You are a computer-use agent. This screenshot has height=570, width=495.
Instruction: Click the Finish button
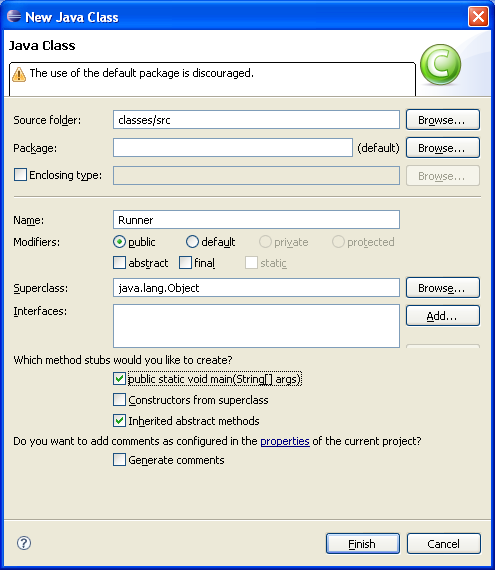(x=363, y=544)
